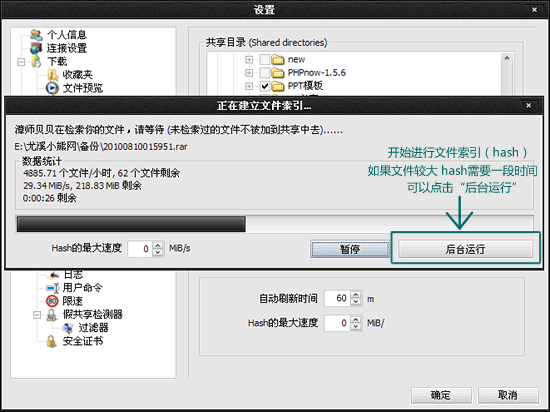Viewport: 550px width, 412px height.
Task: Expand the PPT模板 folder node
Action: [x=249, y=86]
